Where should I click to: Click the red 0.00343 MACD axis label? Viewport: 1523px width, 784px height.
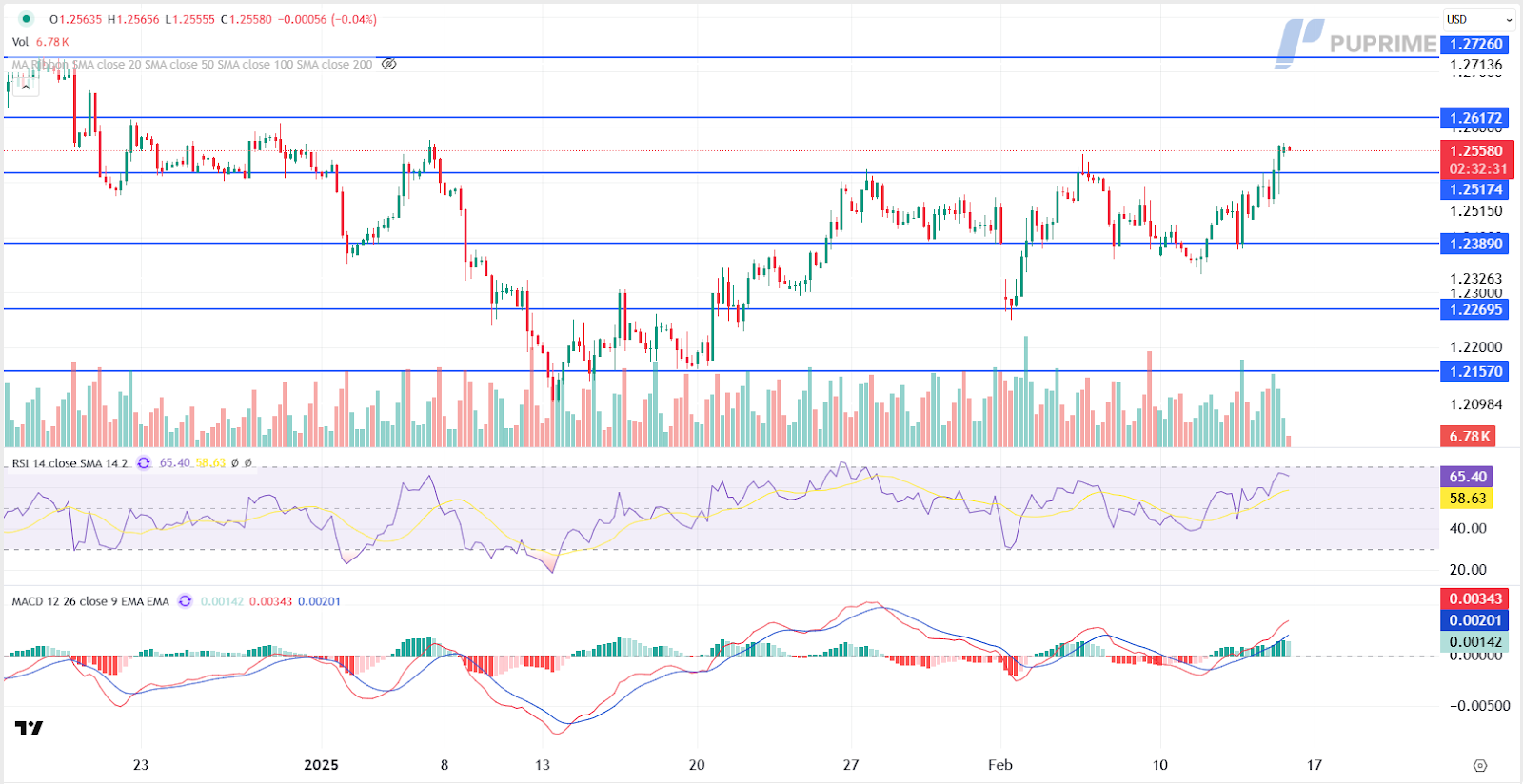point(1474,598)
